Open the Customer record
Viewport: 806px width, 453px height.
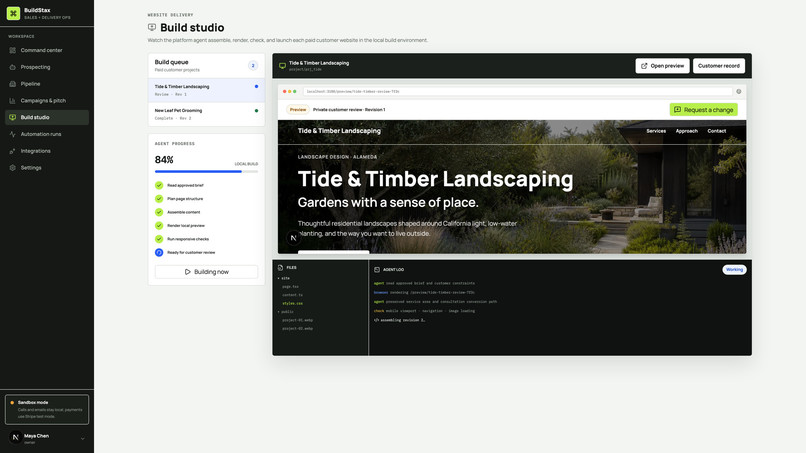tap(719, 66)
